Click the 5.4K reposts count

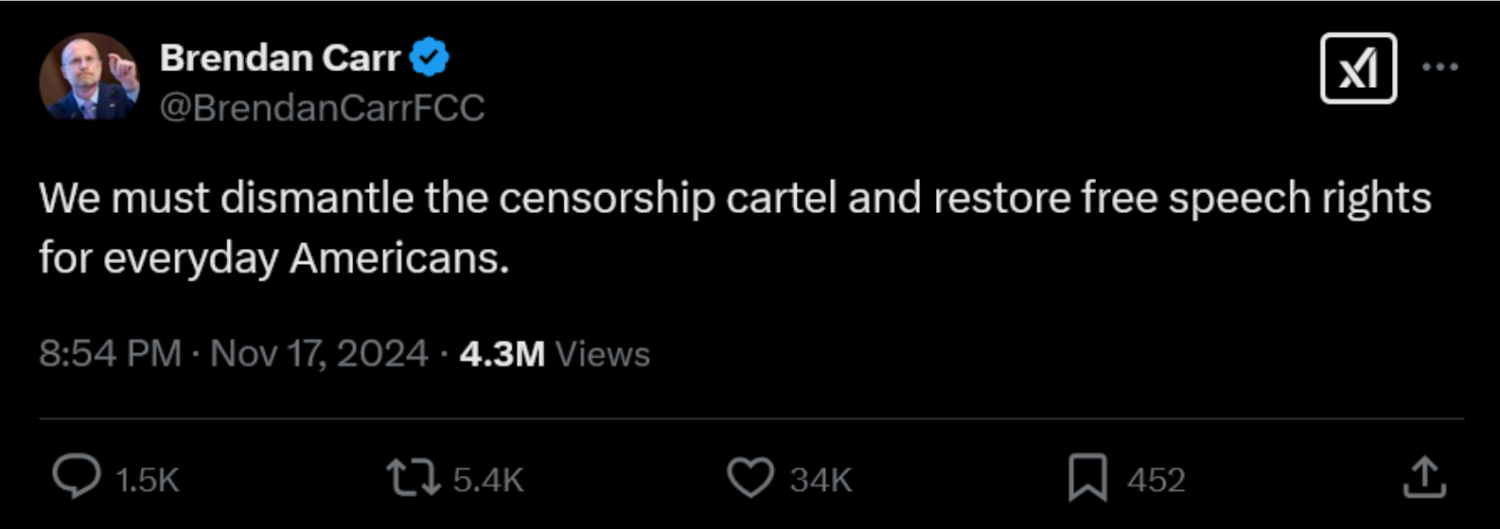point(488,480)
